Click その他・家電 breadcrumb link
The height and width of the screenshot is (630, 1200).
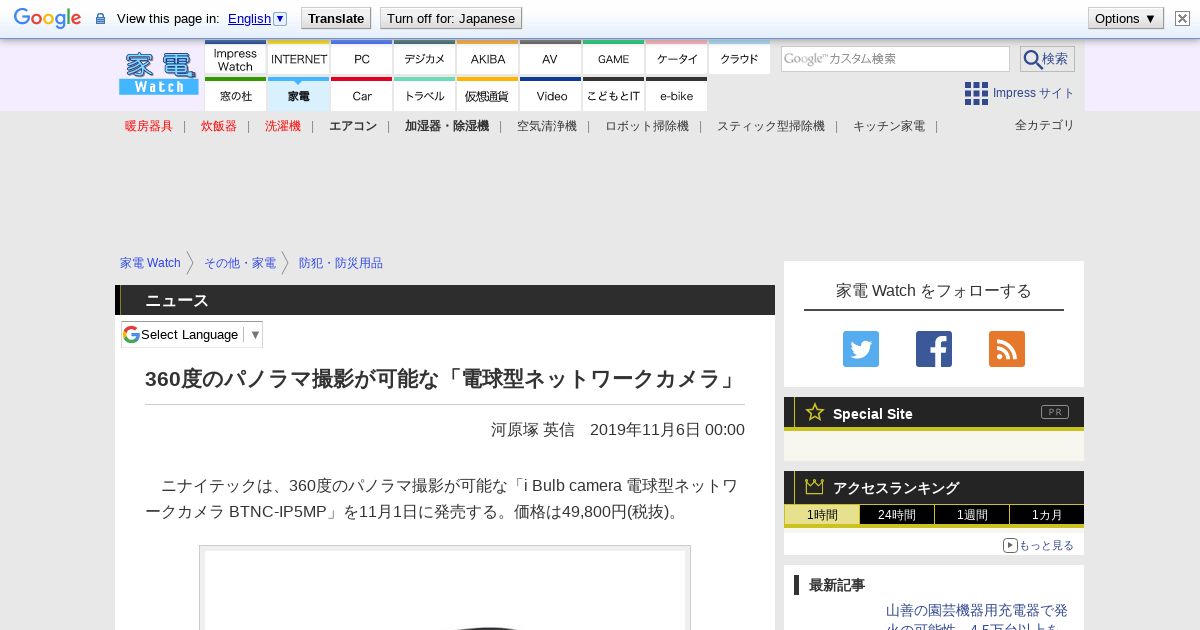coord(240,263)
